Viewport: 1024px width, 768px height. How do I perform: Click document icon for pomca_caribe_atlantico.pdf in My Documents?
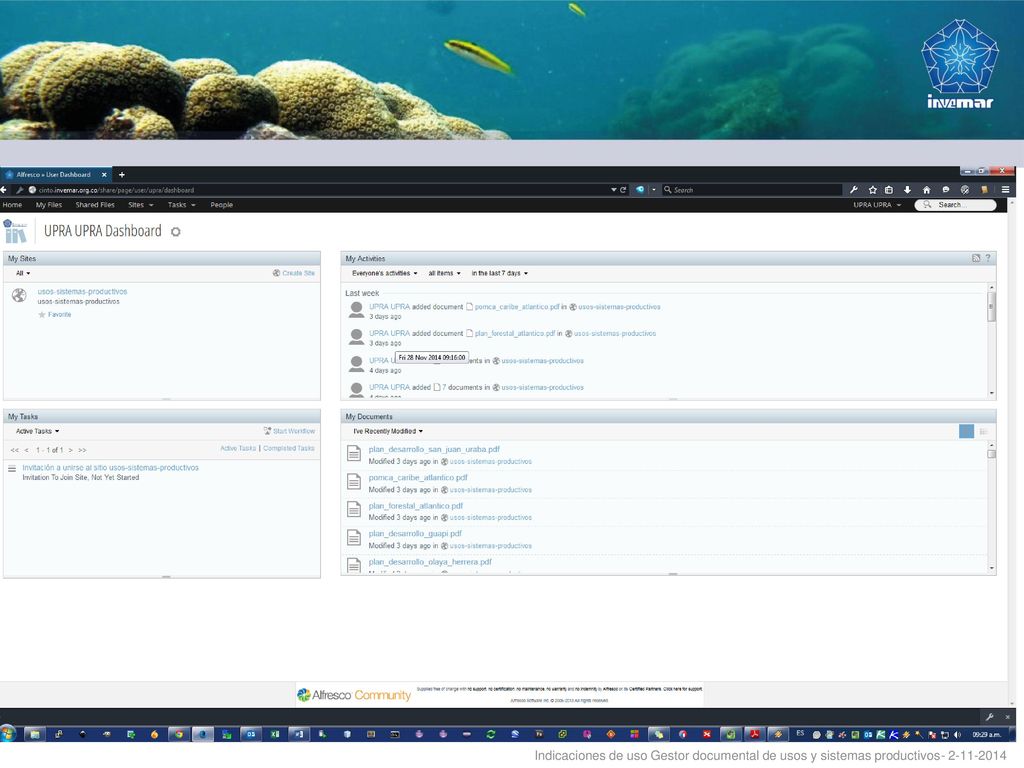coord(353,482)
